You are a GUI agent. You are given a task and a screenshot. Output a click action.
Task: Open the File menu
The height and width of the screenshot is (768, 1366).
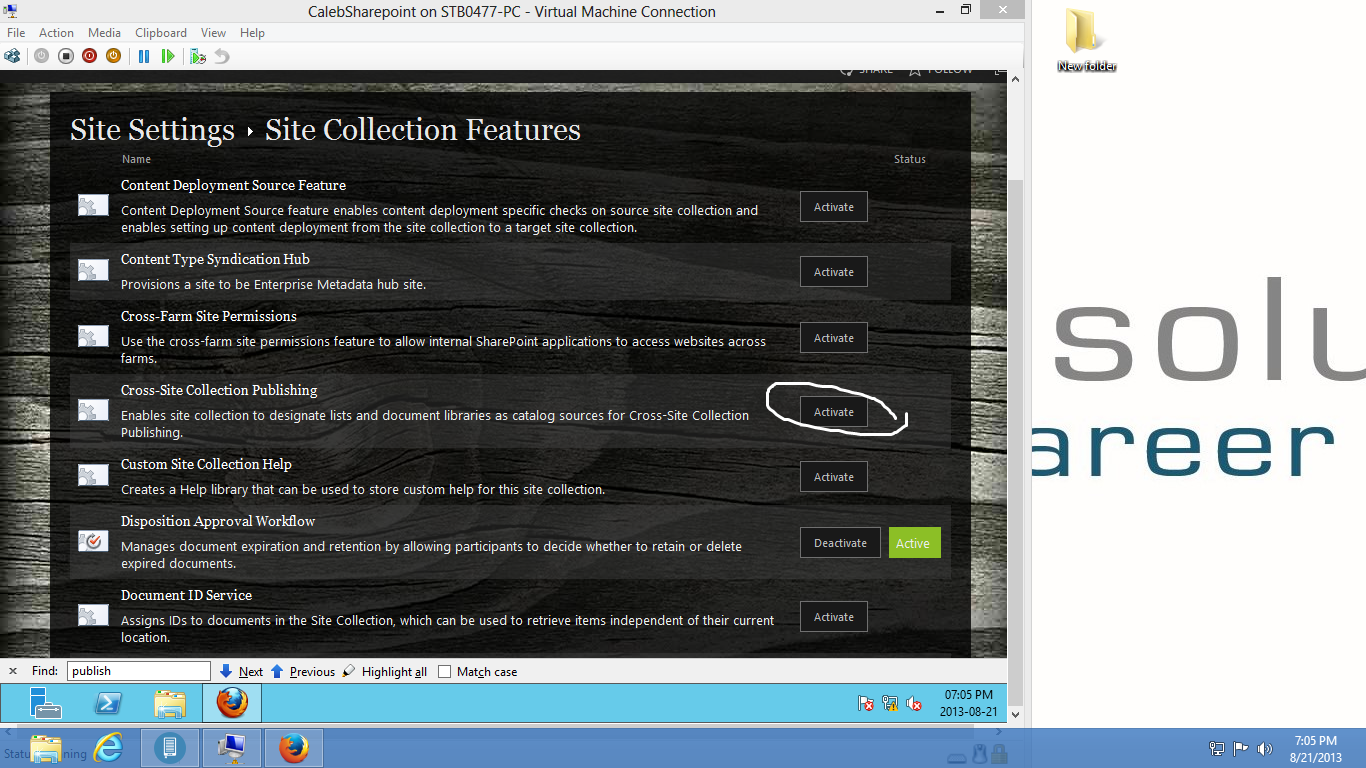click(x=16, y=33)
